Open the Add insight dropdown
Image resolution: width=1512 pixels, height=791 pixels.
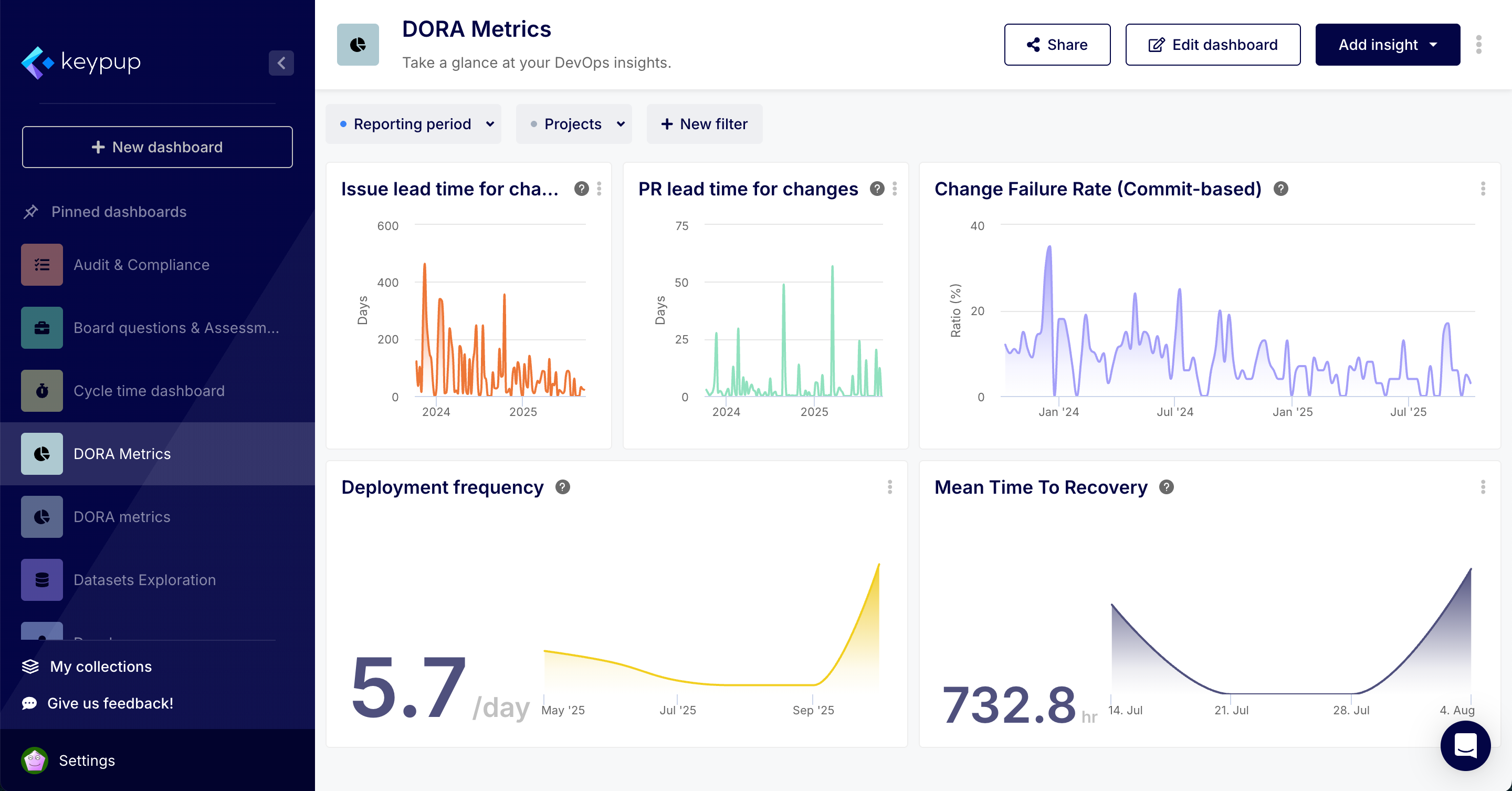(x=1388, y=44)
